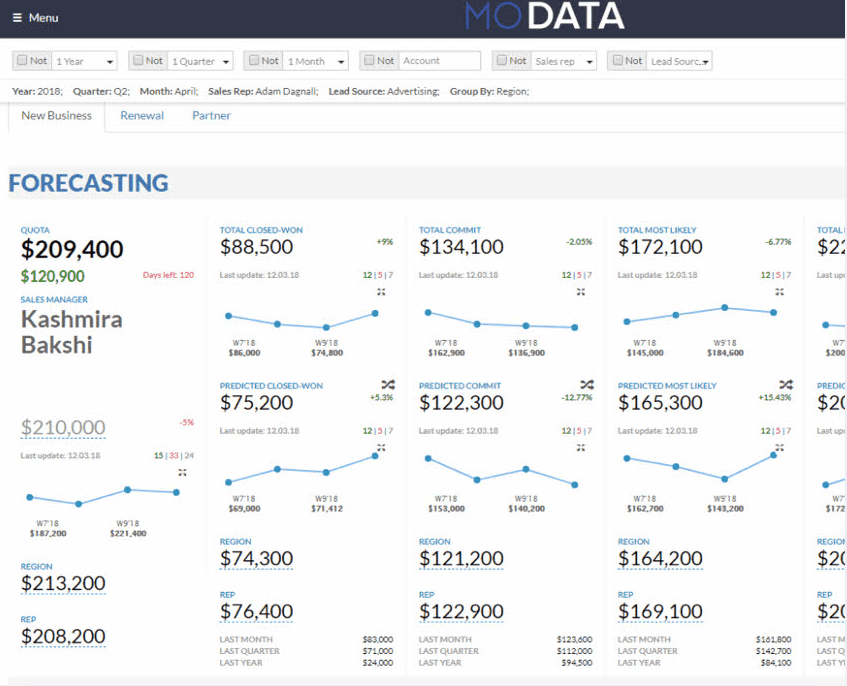This screenshot has height=686, width=847.
Task: Click the -6.77% change indicator
Action: point(778,242)
